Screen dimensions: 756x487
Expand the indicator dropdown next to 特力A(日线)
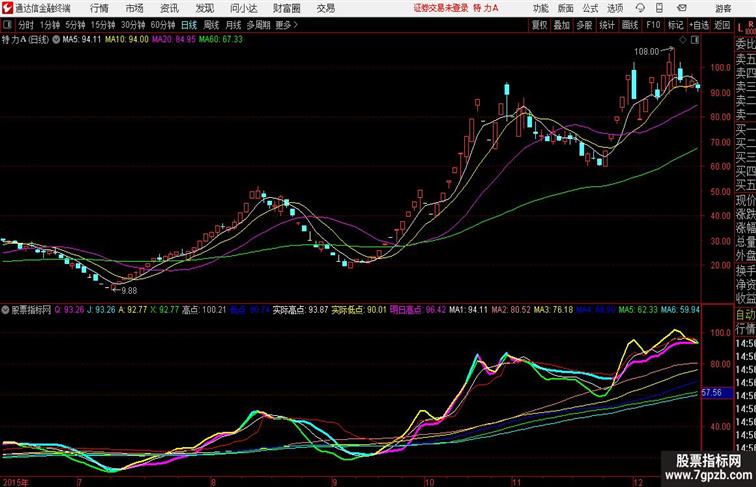[x=56, y=40]
